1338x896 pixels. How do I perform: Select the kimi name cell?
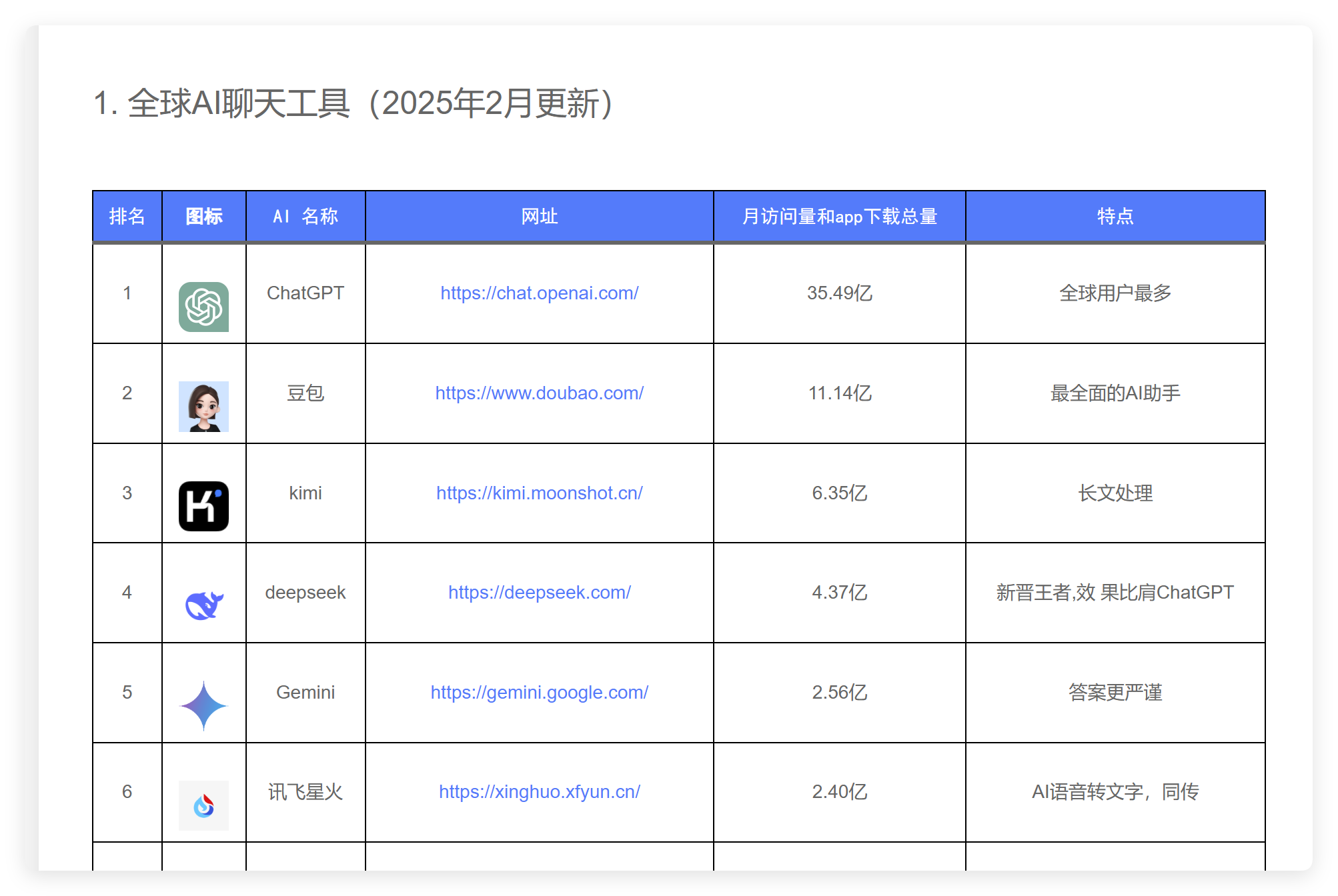pyautogui.click(x=305, y=493)
